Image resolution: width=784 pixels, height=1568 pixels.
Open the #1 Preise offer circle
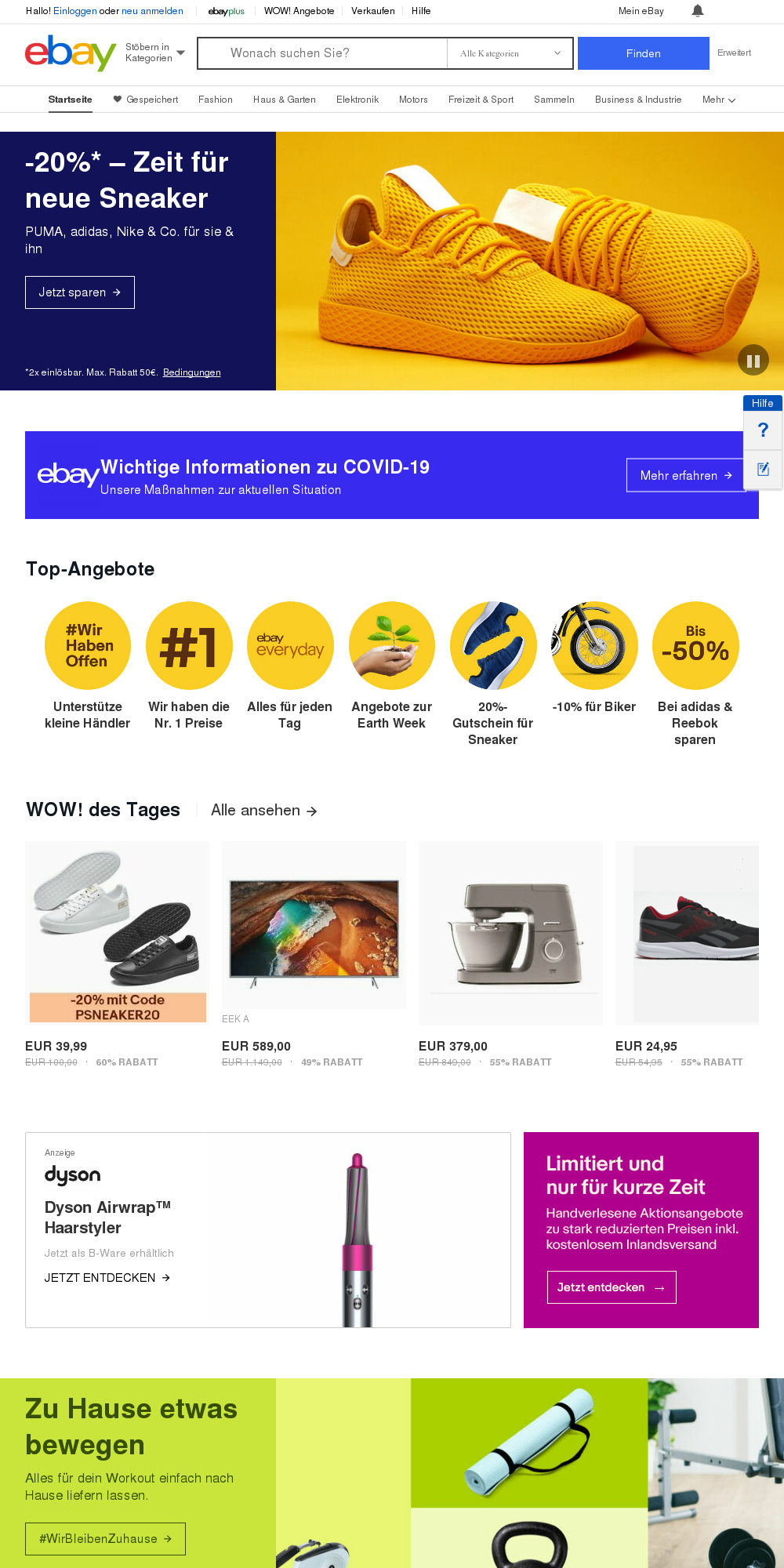pyautogui.click(x=189, y=645)
